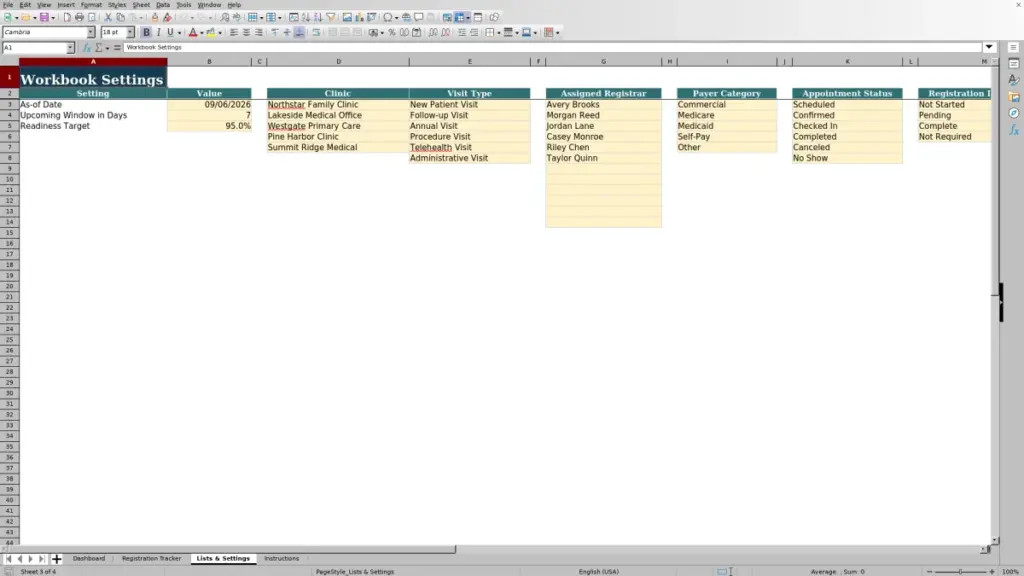Screen dimensions: 1024x576
Task: Toggle Bold formatting
Action: pos(146,33)
